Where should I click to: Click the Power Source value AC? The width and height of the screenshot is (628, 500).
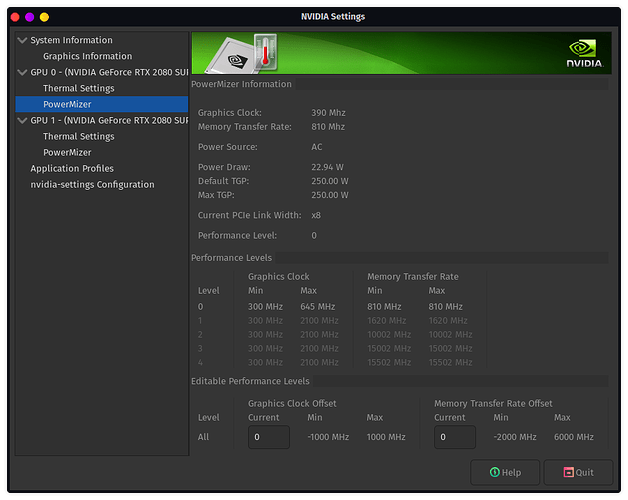(317, 147)
